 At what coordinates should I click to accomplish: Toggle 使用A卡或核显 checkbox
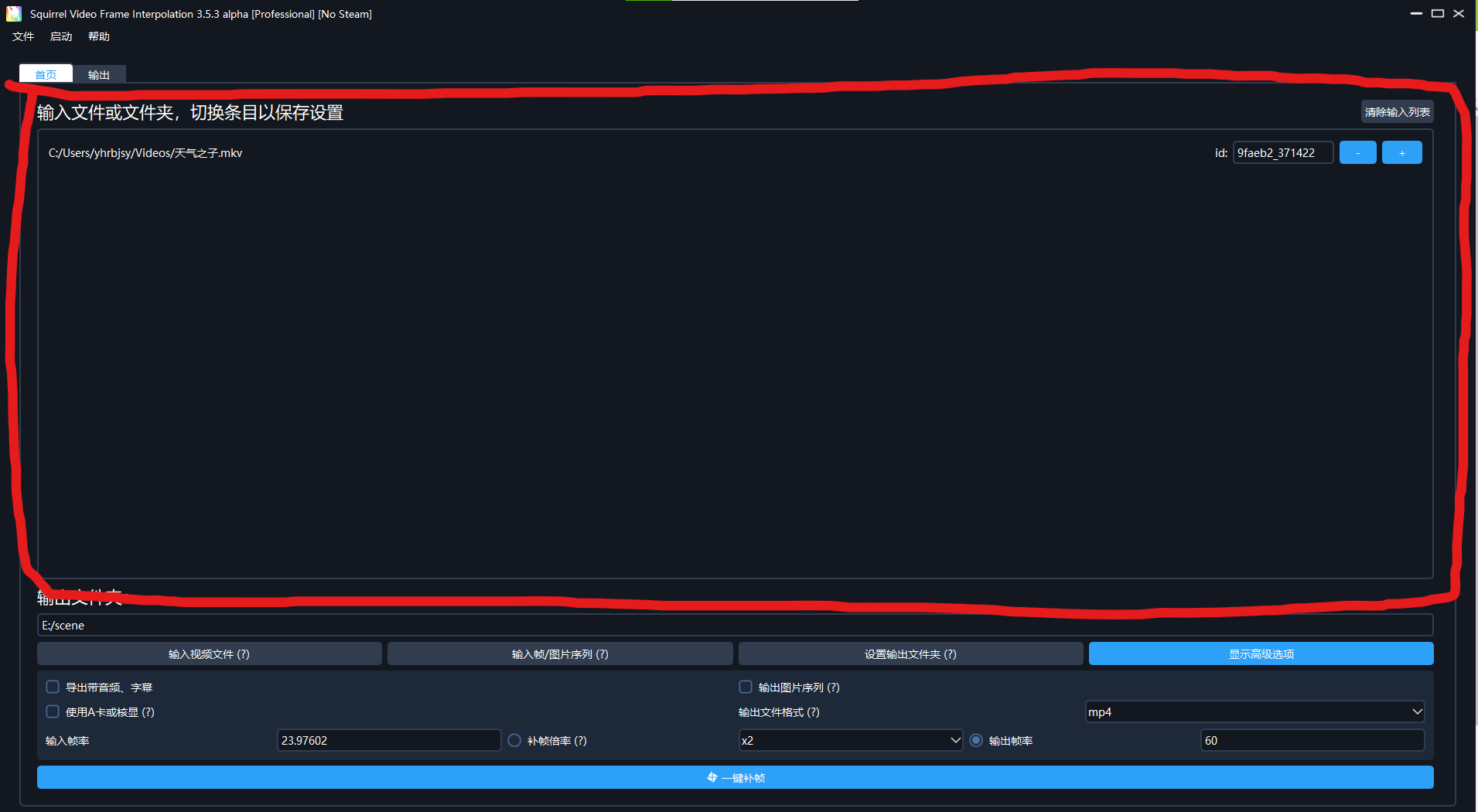53,711
